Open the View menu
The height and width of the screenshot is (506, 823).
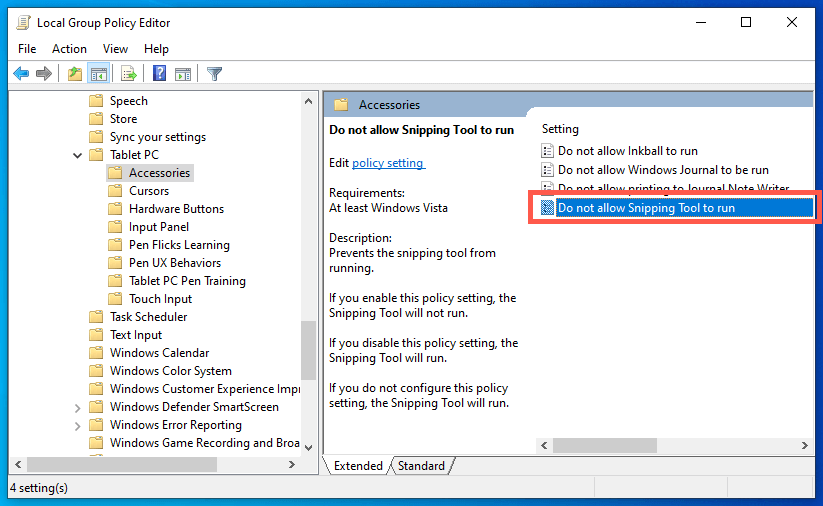tap(115, 49)
